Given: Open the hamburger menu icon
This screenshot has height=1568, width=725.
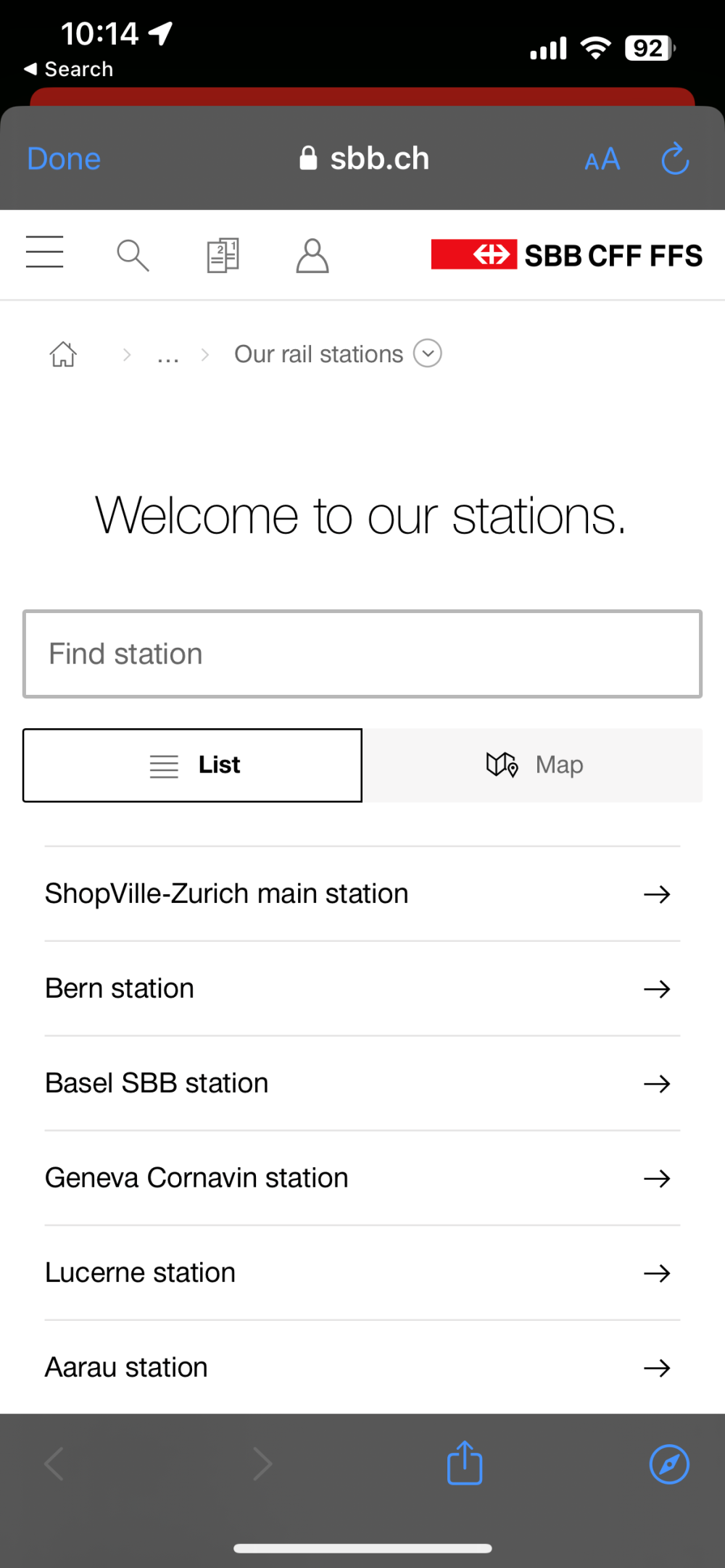Looking at the screenshot, I should pos(45,252).
